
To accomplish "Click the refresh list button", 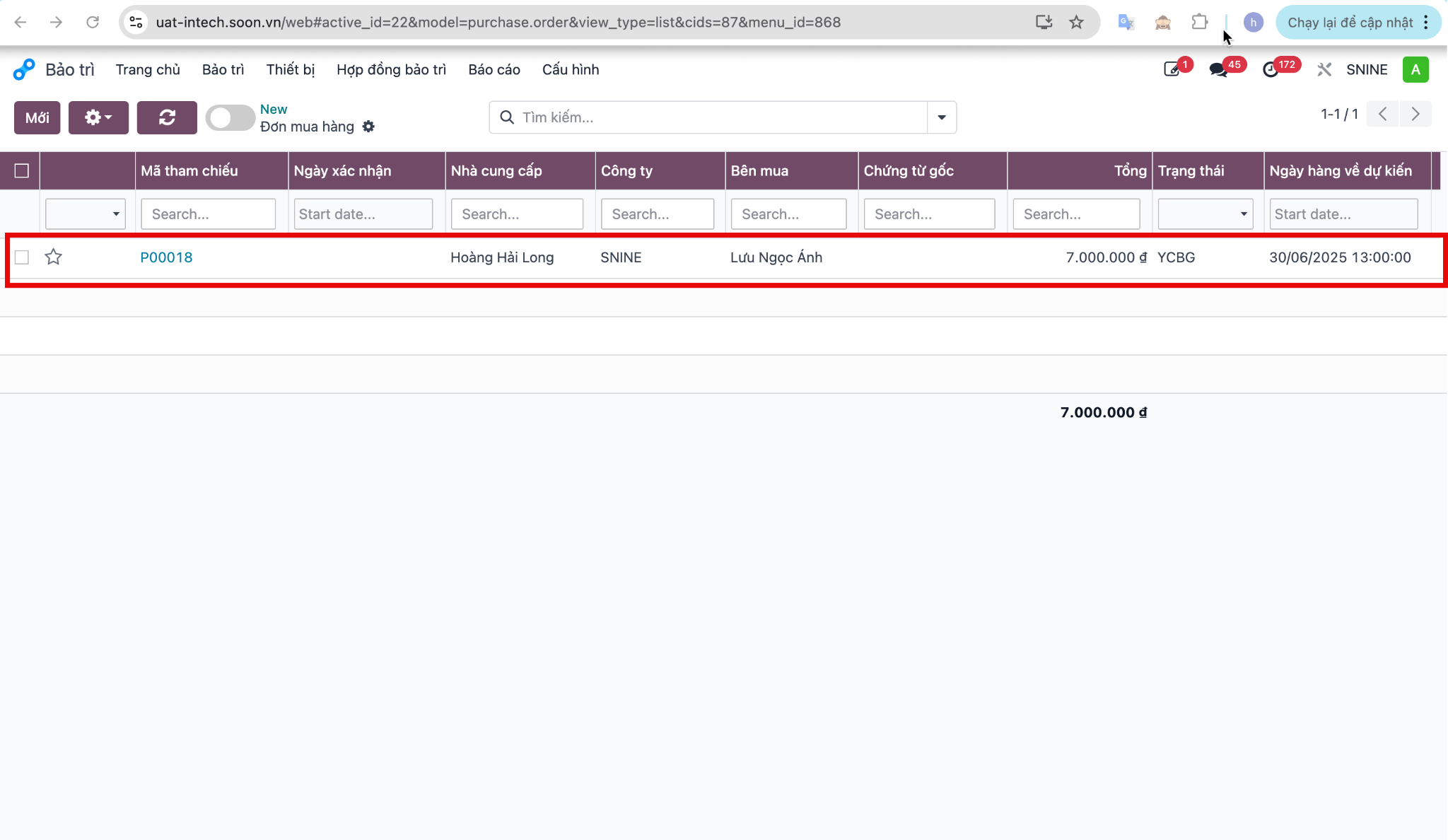I will [x=167, y=117].
